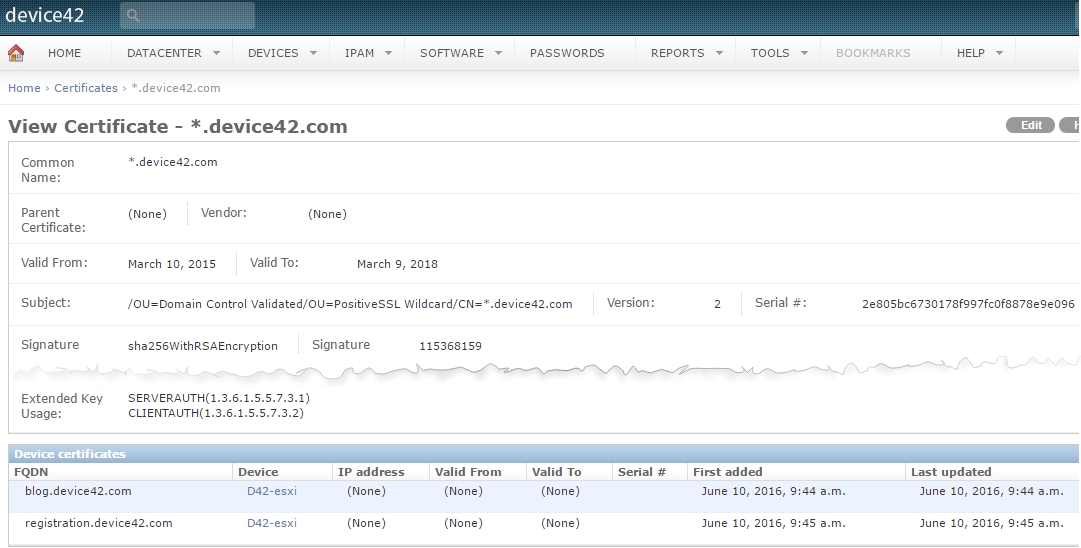Click the First added column header

click(727, 472)
